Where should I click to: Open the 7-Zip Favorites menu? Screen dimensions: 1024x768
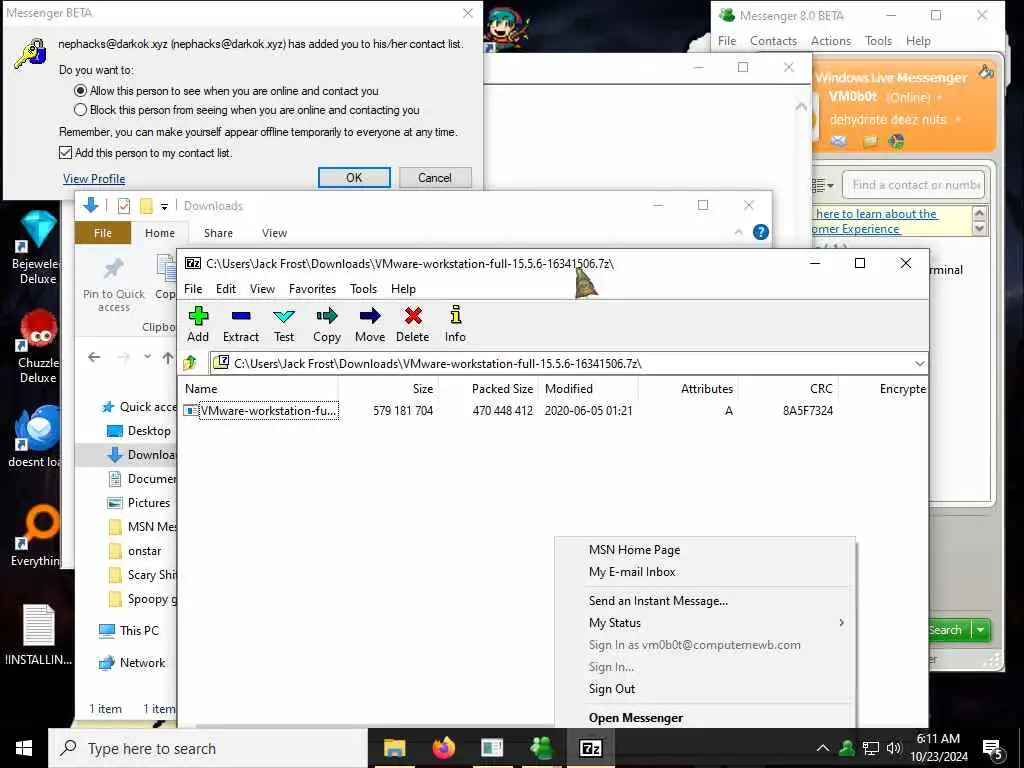[312, 289]
